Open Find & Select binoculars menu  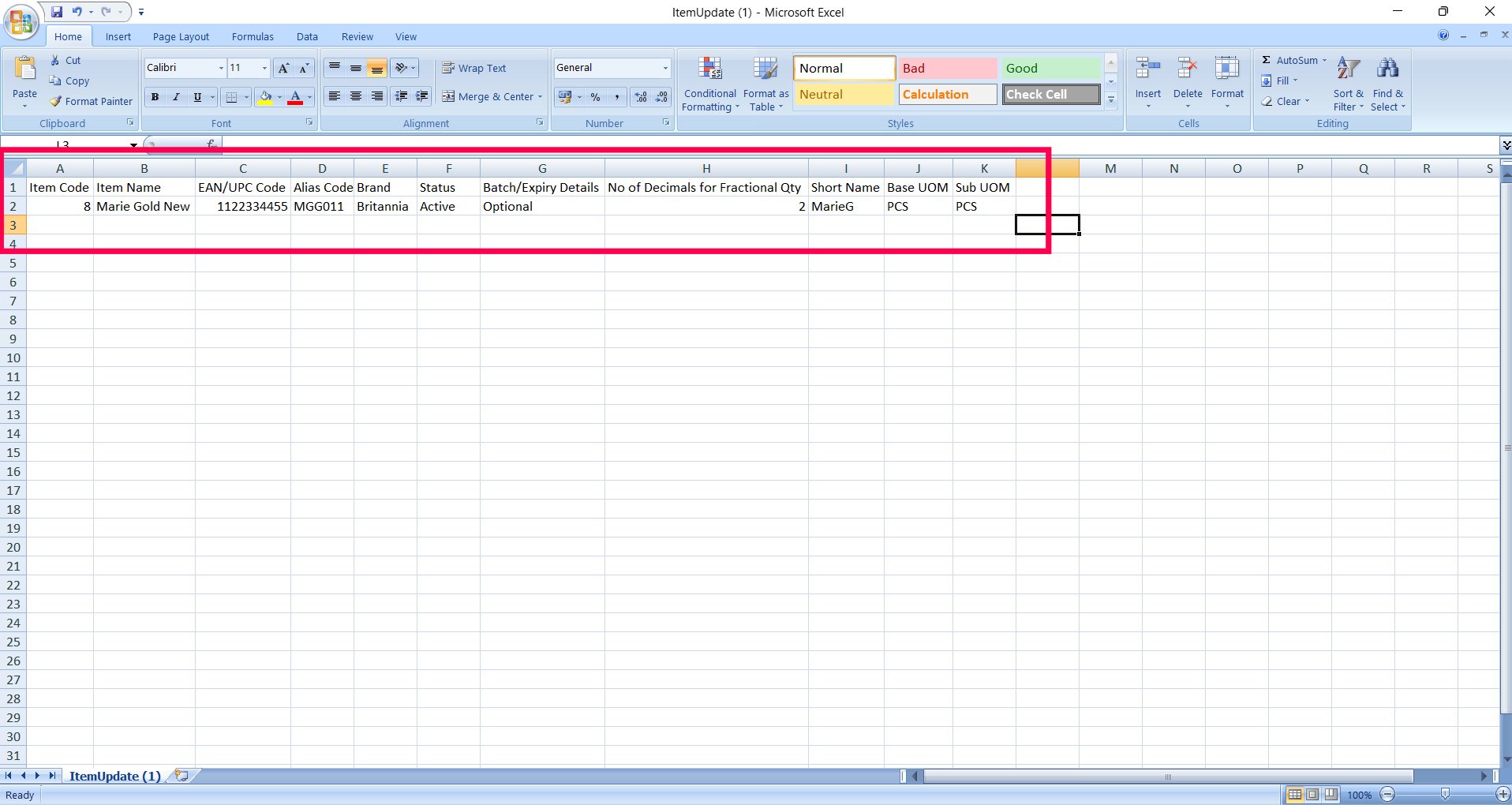point(1388,84)
